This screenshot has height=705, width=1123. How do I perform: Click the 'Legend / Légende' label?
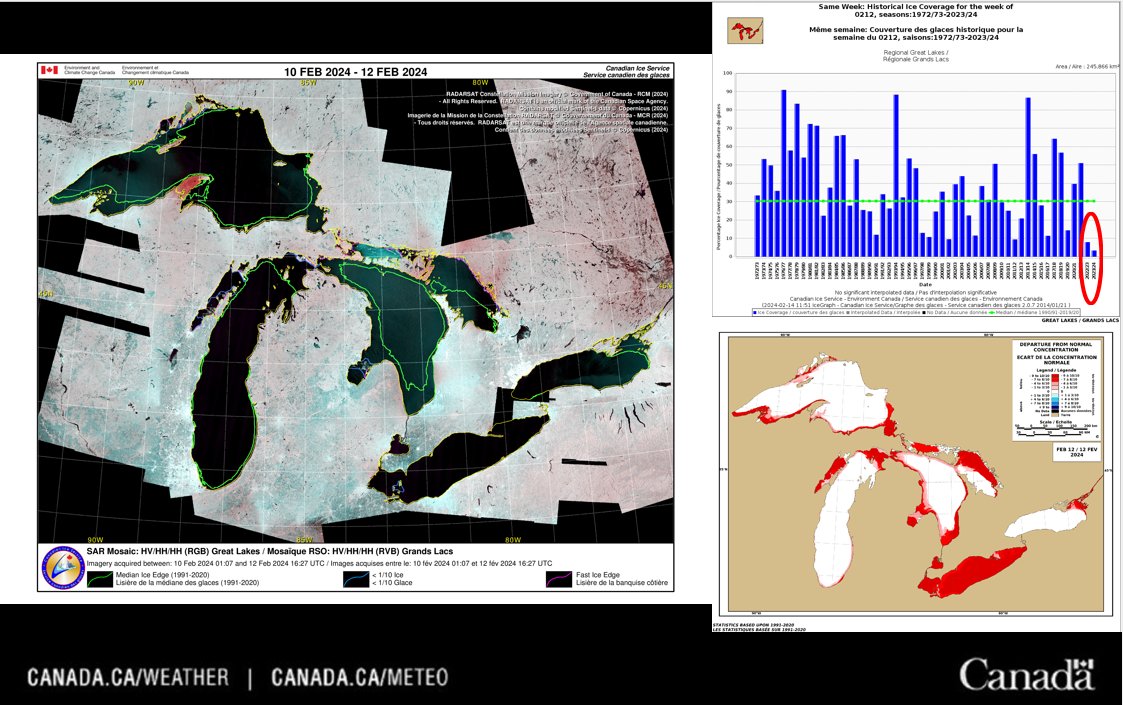[1056, 370]
